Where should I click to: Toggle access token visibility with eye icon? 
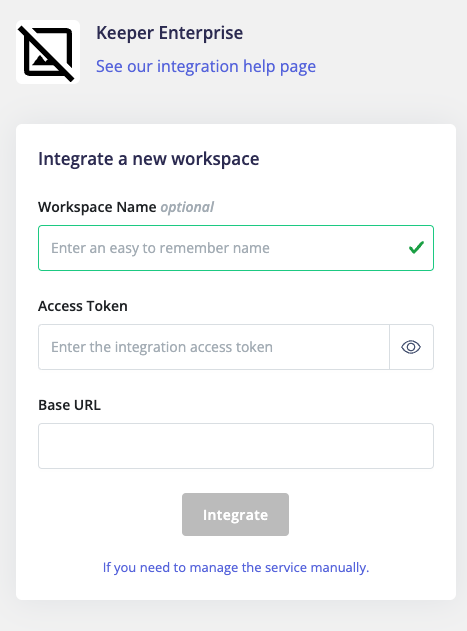tap(411, 347)
